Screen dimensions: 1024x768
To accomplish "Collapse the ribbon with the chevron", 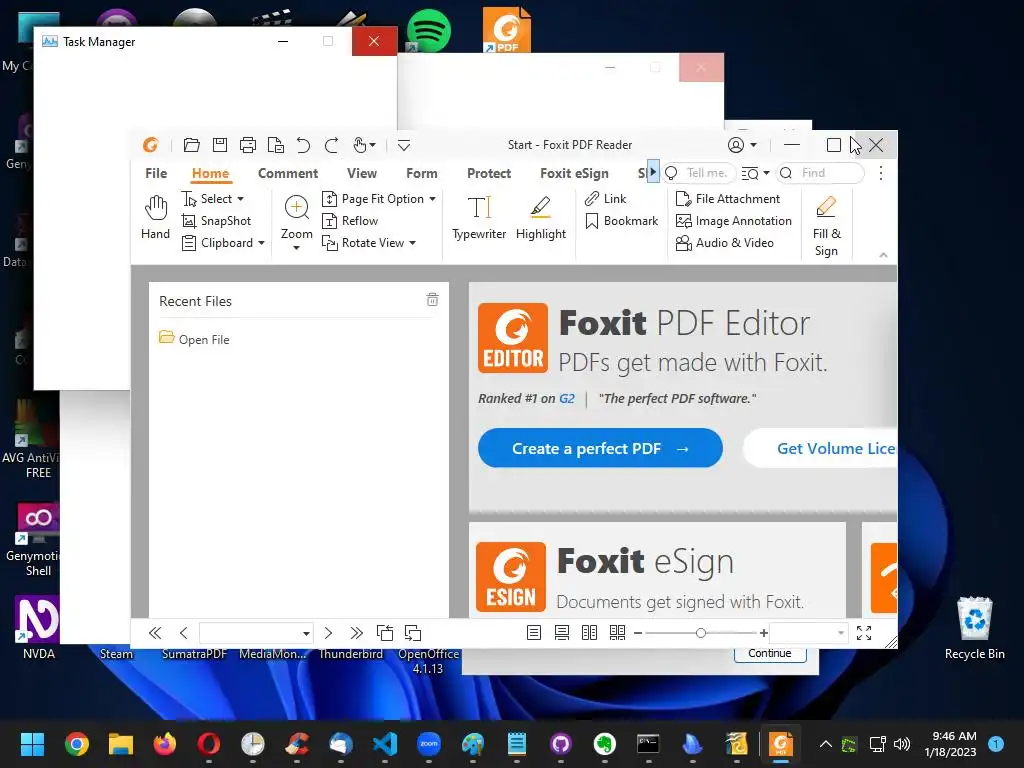I will (x=884, y=255).
